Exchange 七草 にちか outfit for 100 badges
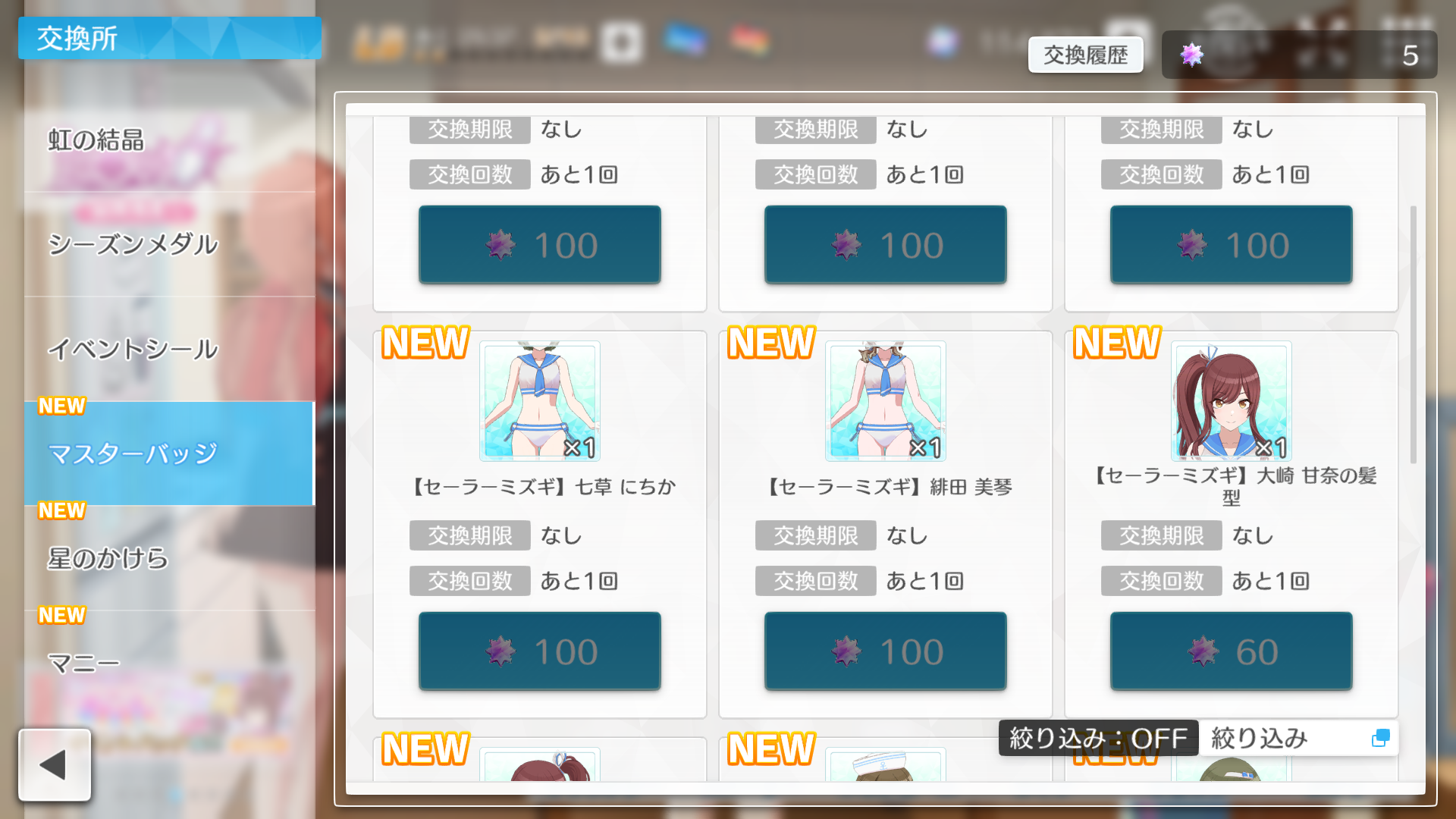This screenshot has height=819, width=1456. (x=540, y=651)
